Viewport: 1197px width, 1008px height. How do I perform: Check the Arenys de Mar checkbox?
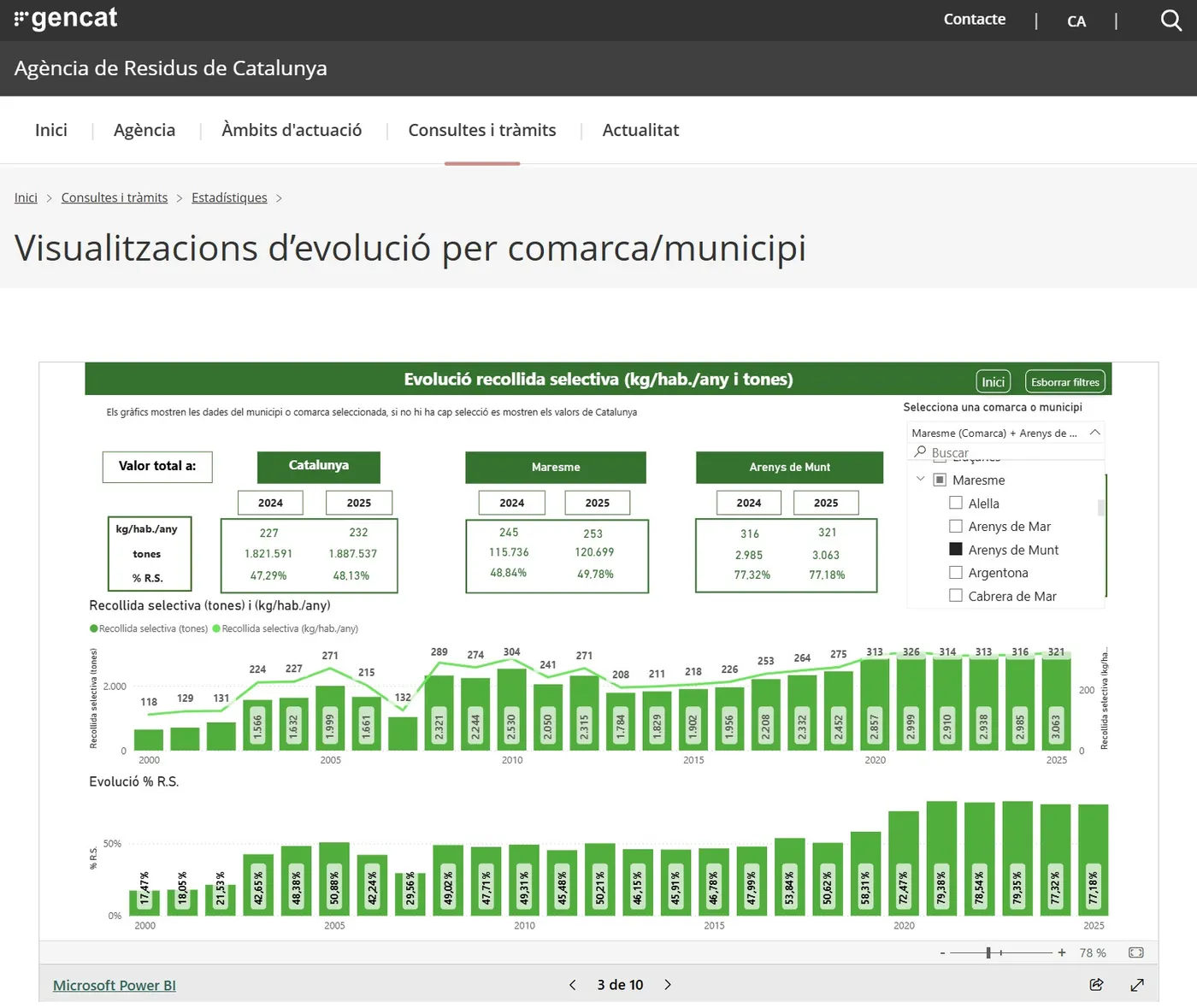click(x=956, y=526)
